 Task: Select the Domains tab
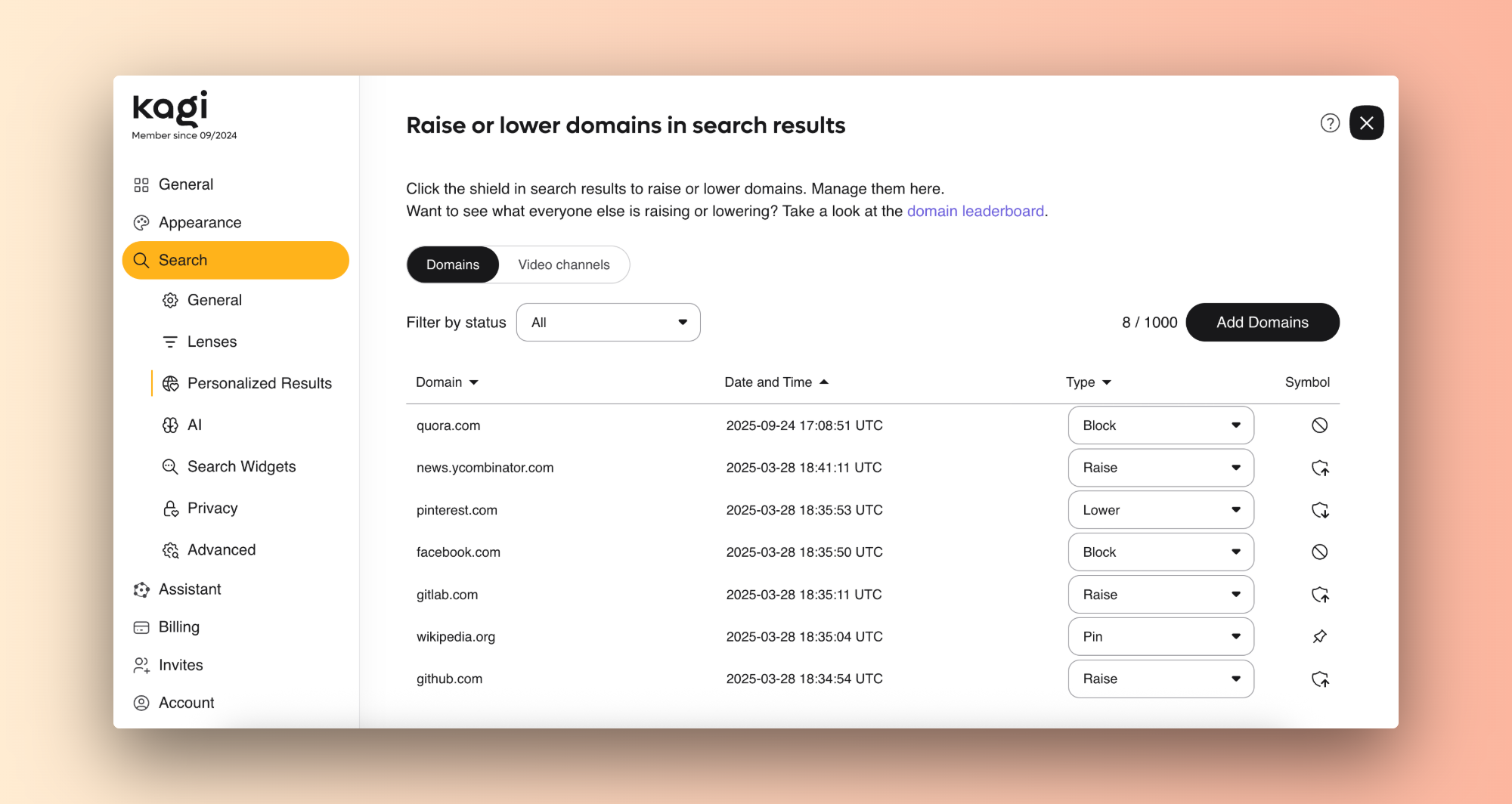[452, 264]
